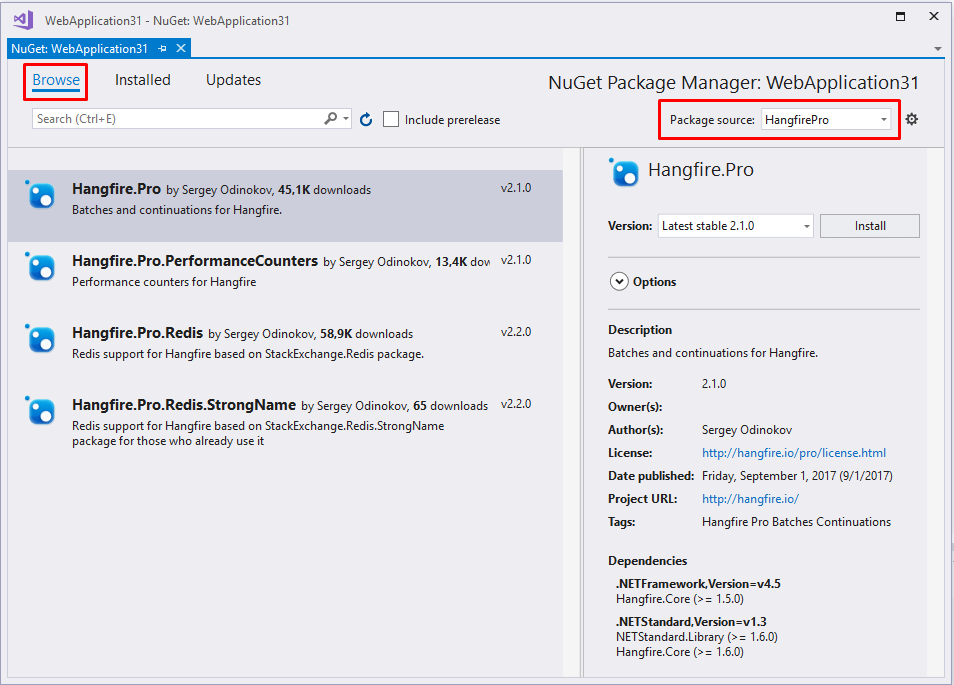This screenshot has width=954, height=685.
Task: Expand the Options section
Action: pos(619,282)
